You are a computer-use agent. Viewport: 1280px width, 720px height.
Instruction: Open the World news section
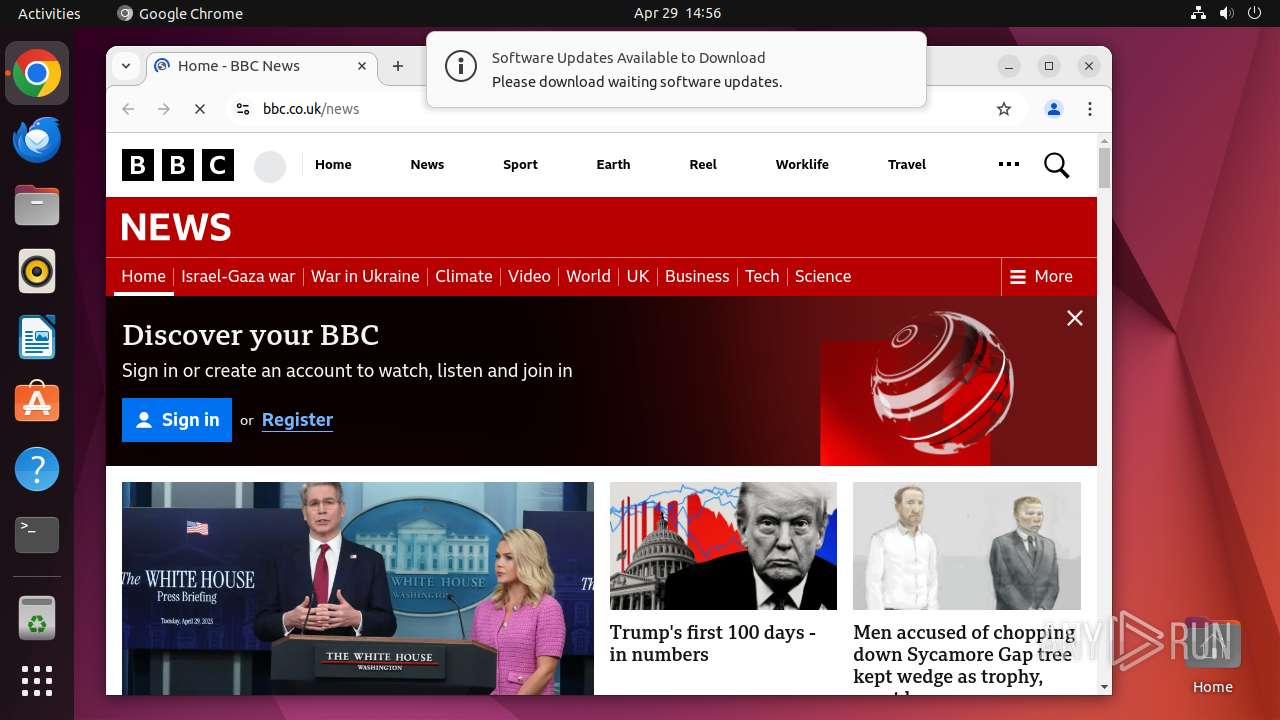click(588, 277)
